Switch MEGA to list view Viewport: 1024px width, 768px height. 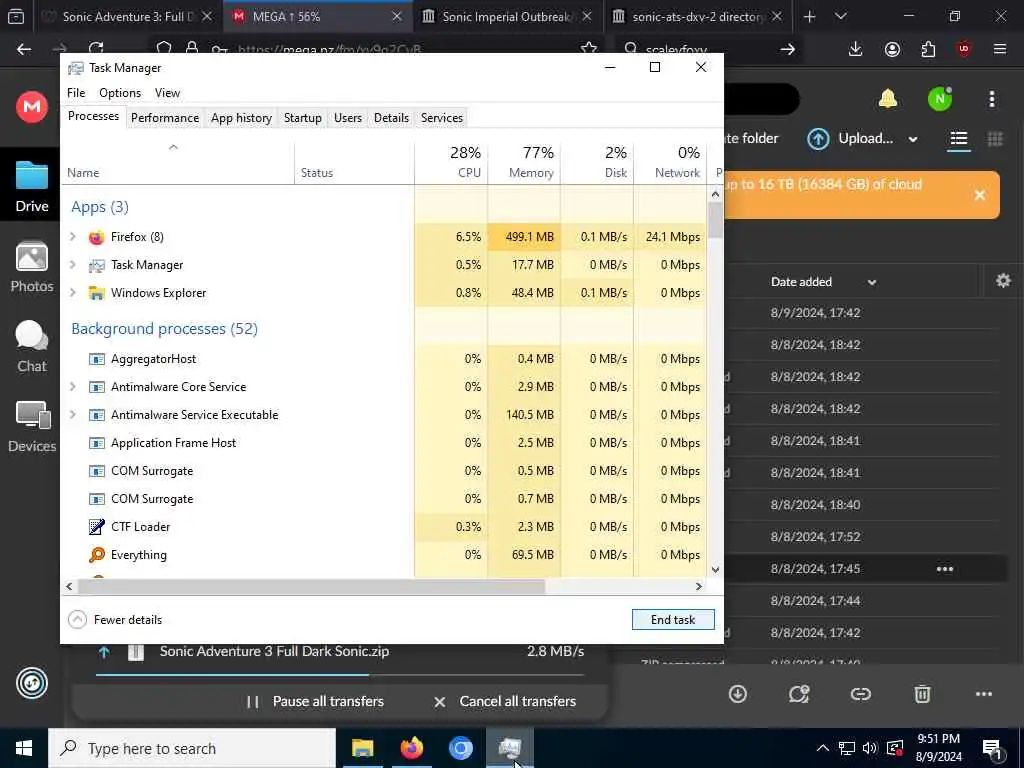pyautogui.click(x=958, y=138)
